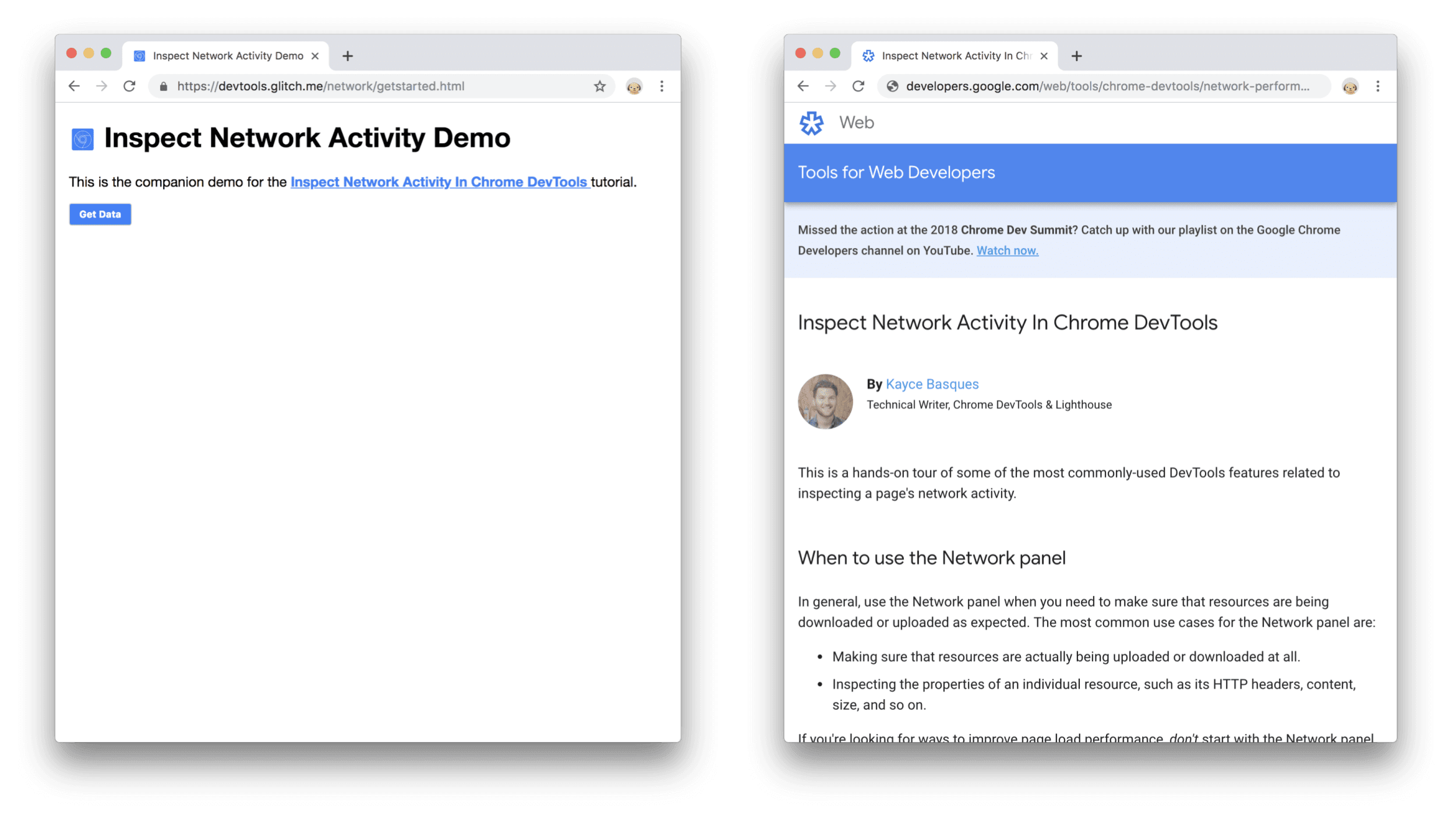
Task: Click the Watch now link in the blue banner
Action: click(x=1007, y=250)
